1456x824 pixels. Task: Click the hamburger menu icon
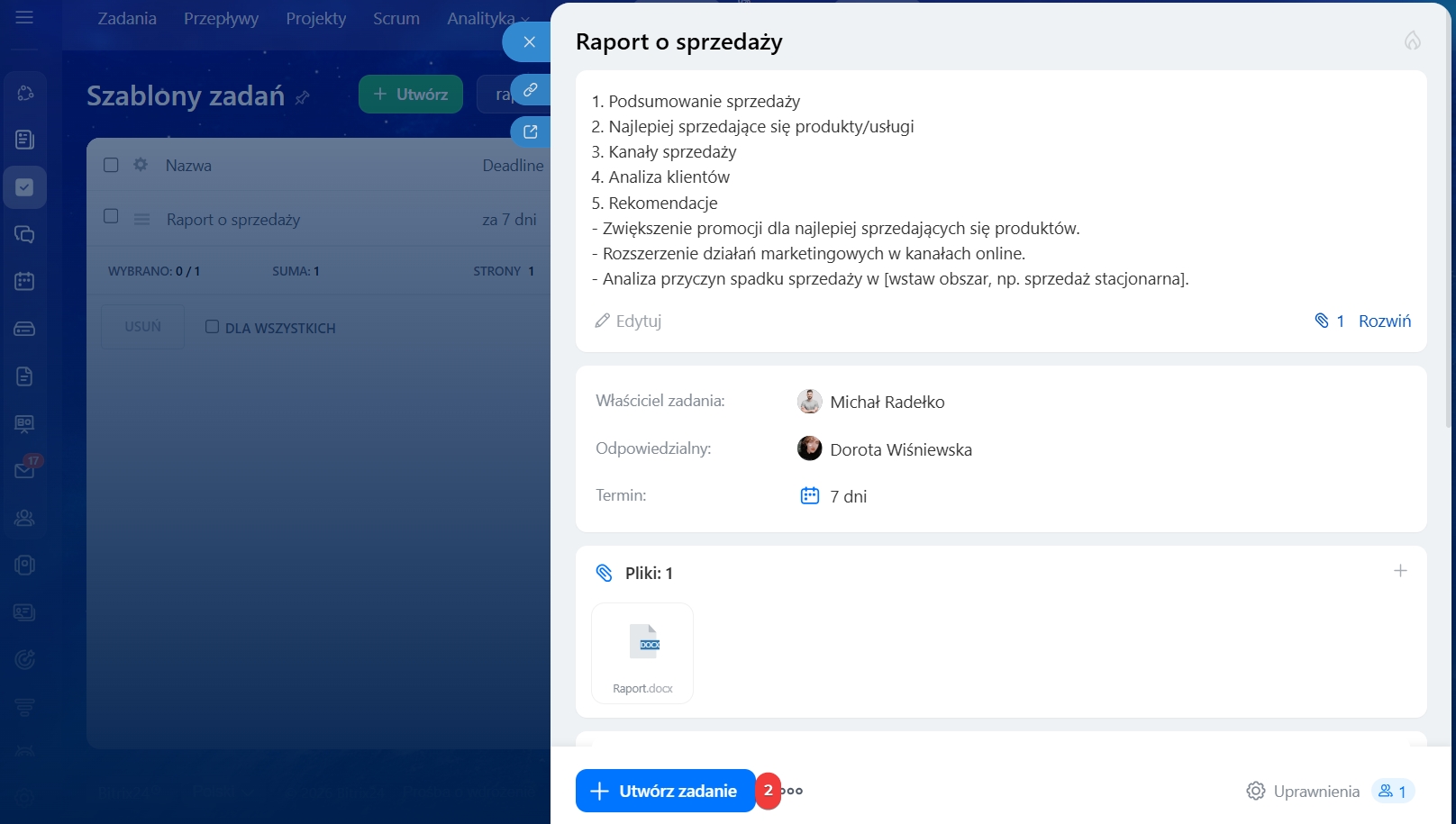24,18
